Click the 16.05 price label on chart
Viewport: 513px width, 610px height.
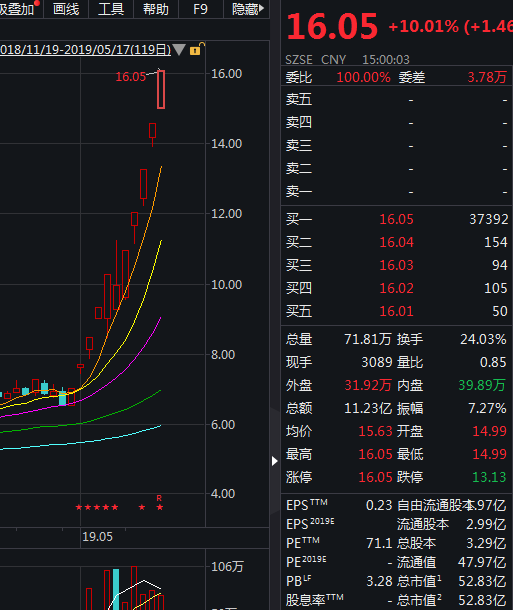pos(131,77)
